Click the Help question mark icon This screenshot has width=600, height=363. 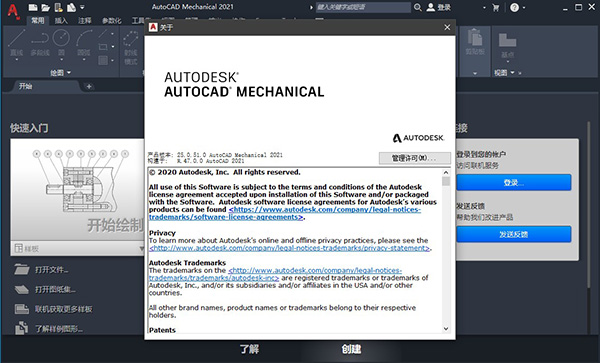(x=514, y=7)
